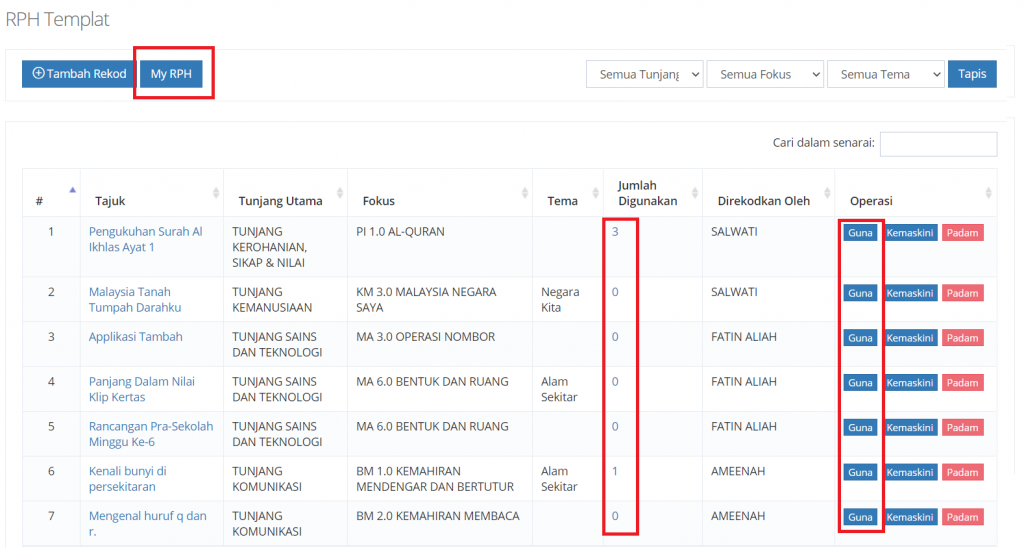The width and height of the screenshot is (1024, 548).
Task: Sort table by the # number column
Action: pyautogui.click(x=50, y=201)
